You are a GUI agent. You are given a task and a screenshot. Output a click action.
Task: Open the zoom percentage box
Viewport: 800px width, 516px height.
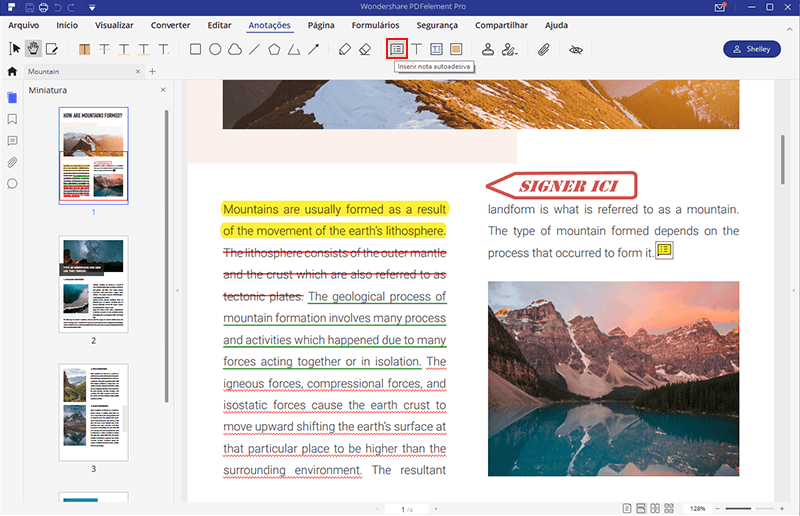coord(697,508)
